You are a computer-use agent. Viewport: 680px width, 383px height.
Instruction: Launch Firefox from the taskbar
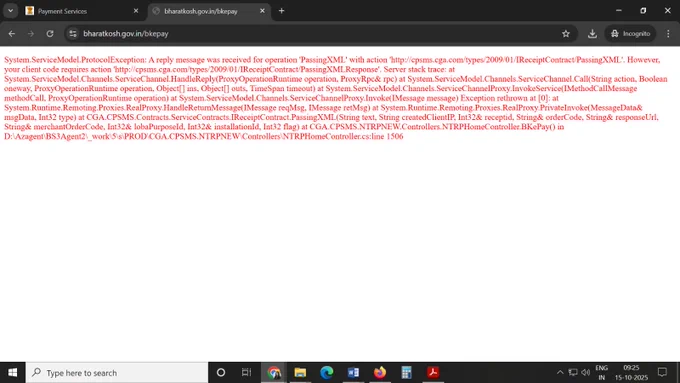pos(379,373)
